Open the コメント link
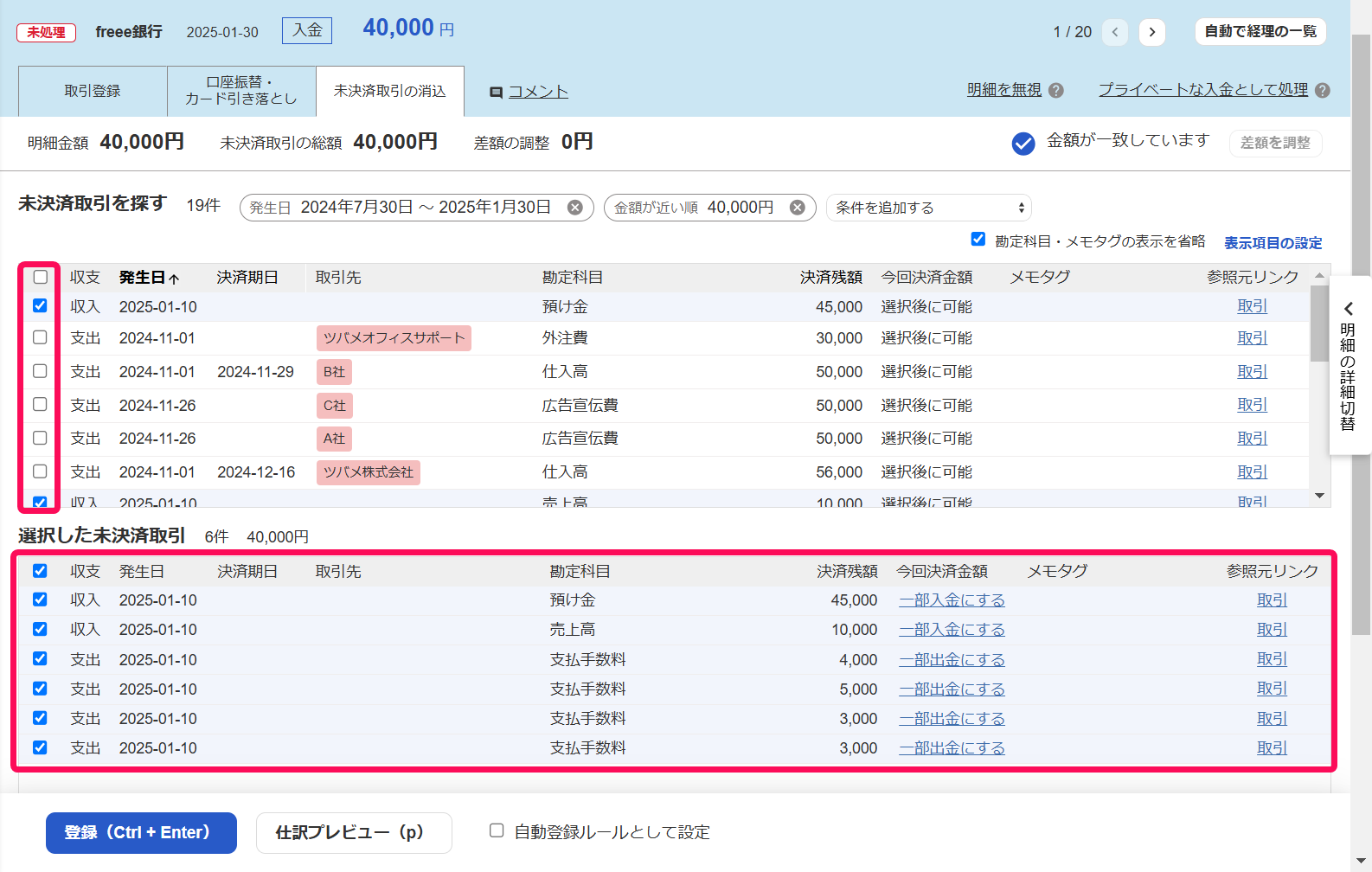Image resolution: width=1372 pixels, height=872 pixels. tap(538, 92)
